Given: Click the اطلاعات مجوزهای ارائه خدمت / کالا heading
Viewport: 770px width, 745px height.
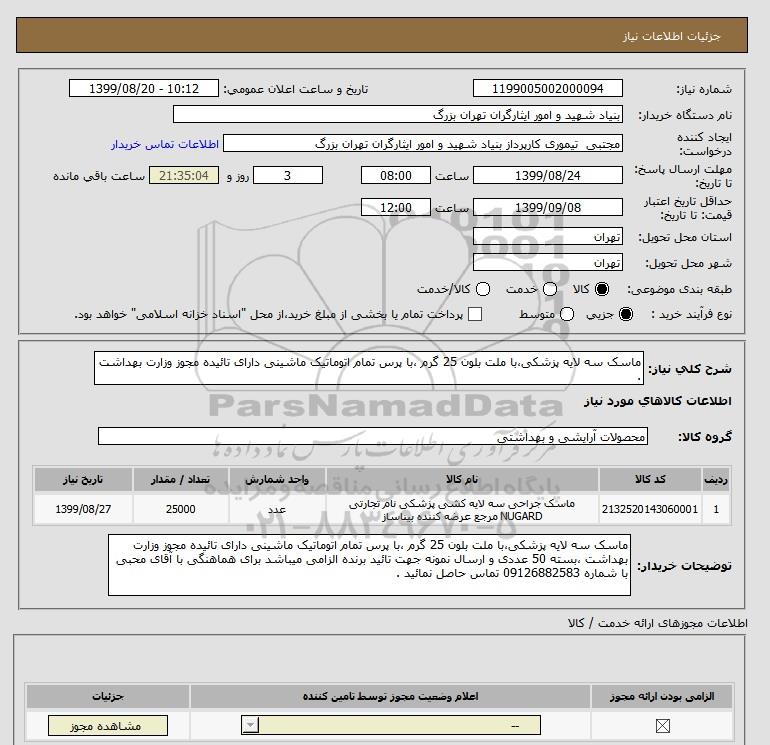Looking at the screenshot, I should click(658, 623).
